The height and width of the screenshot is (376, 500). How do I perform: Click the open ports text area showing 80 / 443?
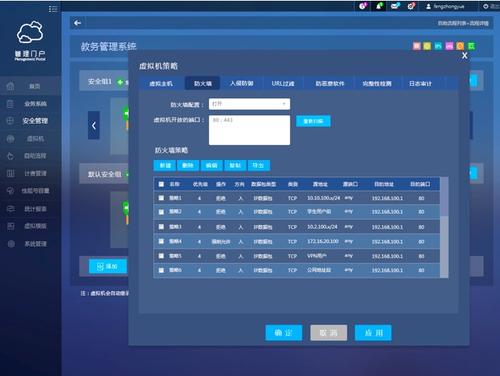click(249, 130)
